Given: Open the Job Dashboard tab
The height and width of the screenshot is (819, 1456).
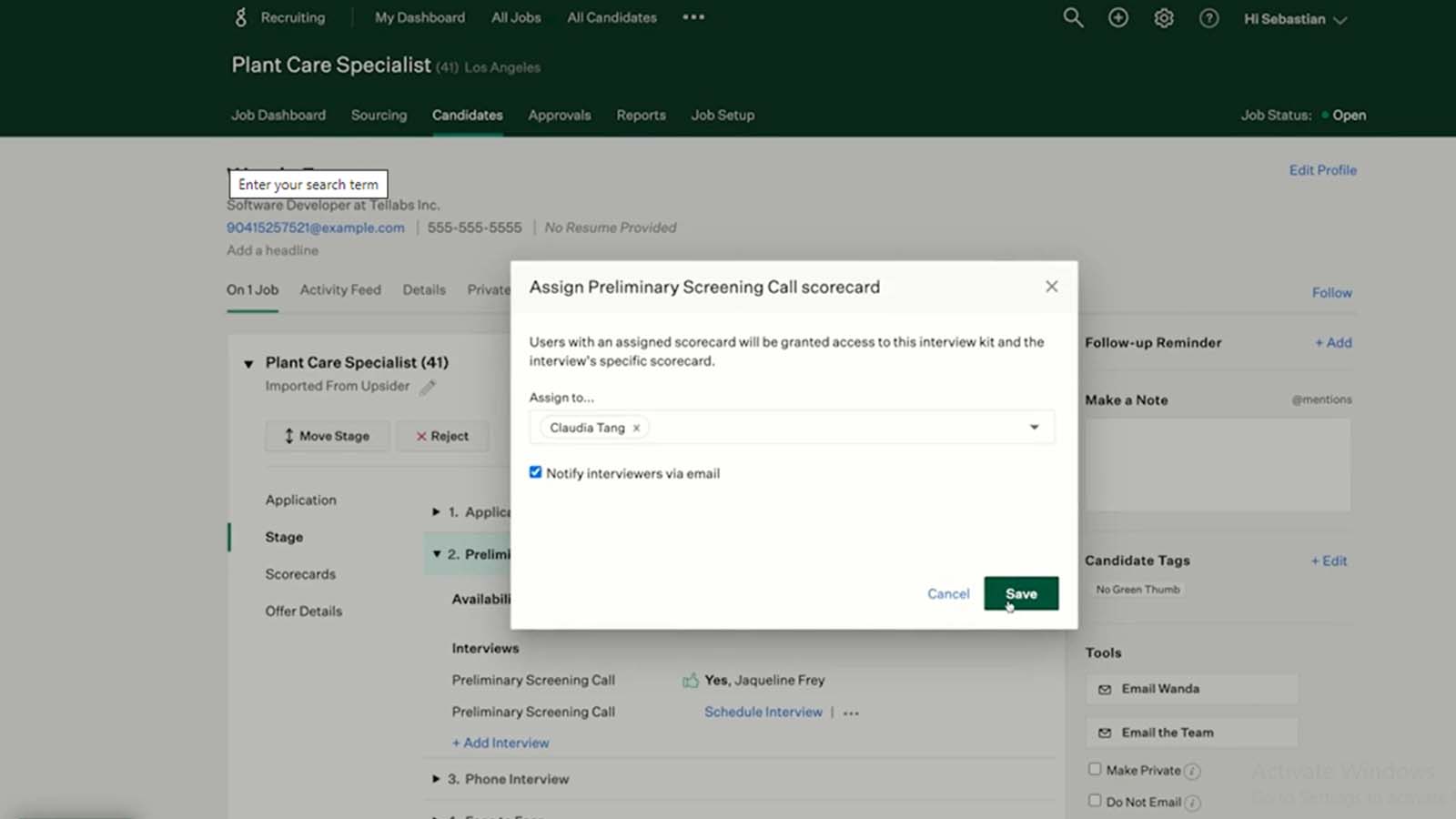Looking at the screenshot, I should tap(278, 116).
